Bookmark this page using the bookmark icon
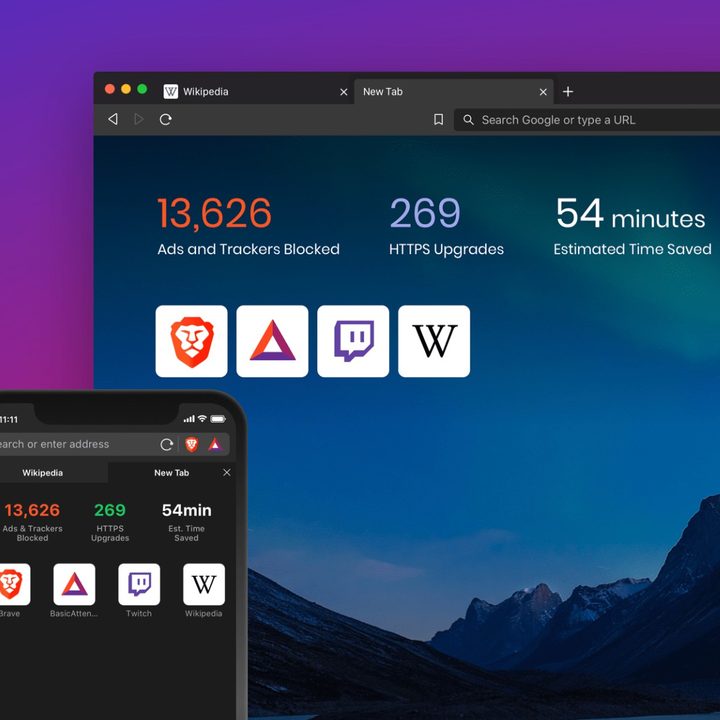The height and width of the screenshot is (720, 720). (439, 119)
